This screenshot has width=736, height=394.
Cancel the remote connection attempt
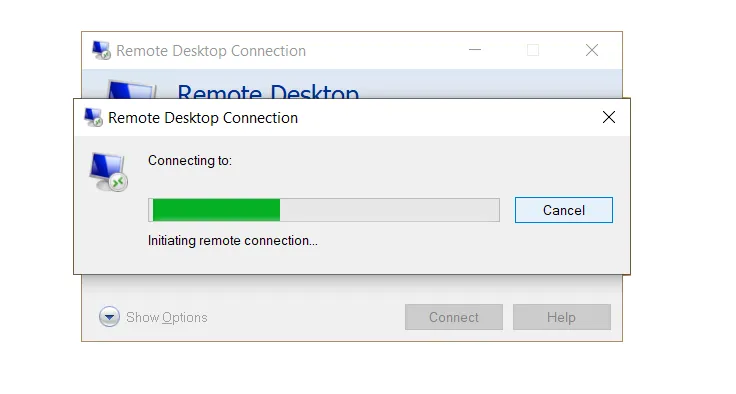click(563, 210)
